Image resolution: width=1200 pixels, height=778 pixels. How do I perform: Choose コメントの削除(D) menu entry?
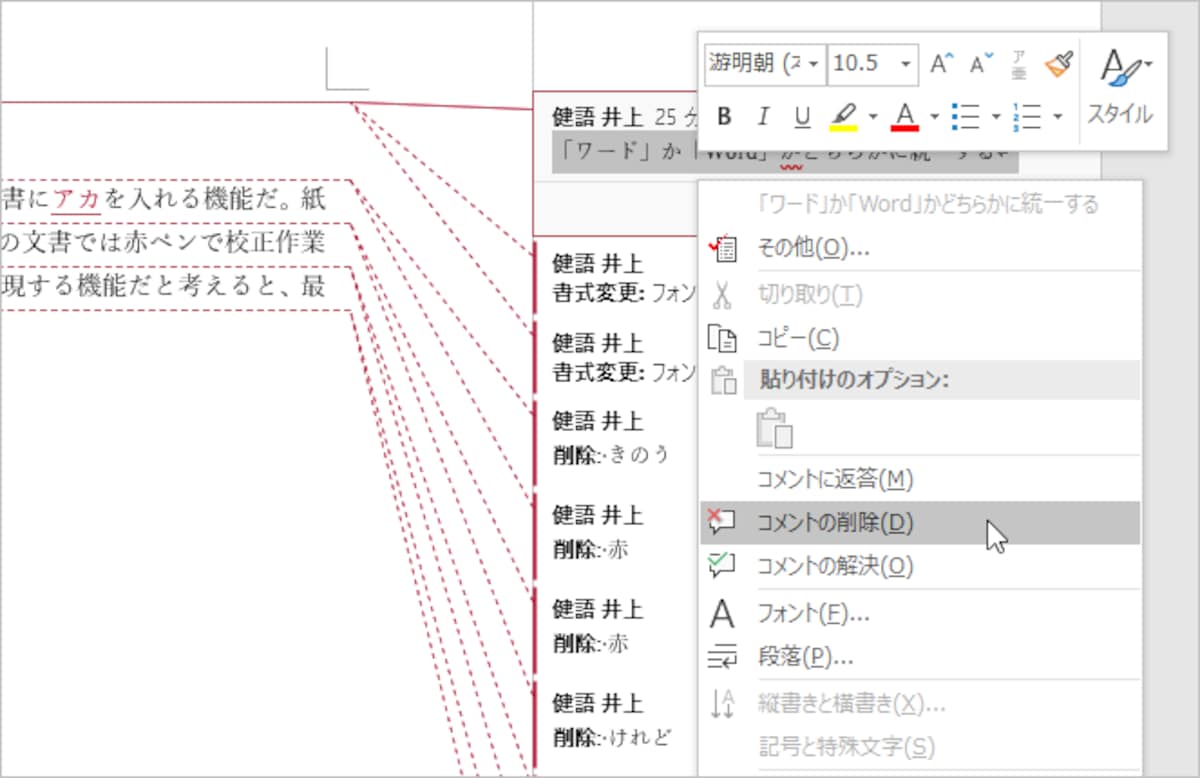(920, 523)
